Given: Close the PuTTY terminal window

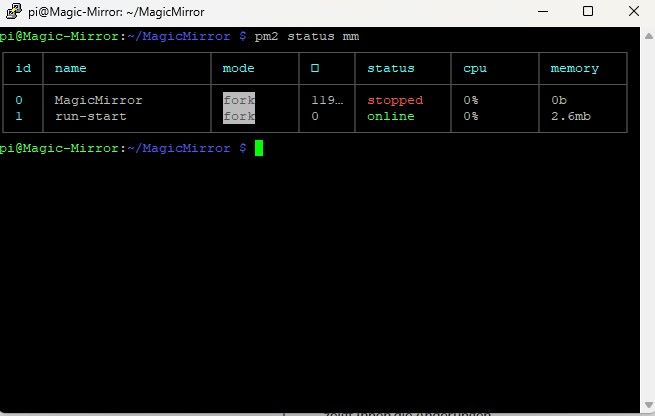Looking at the screenshot, I should [x=633, y=11].
